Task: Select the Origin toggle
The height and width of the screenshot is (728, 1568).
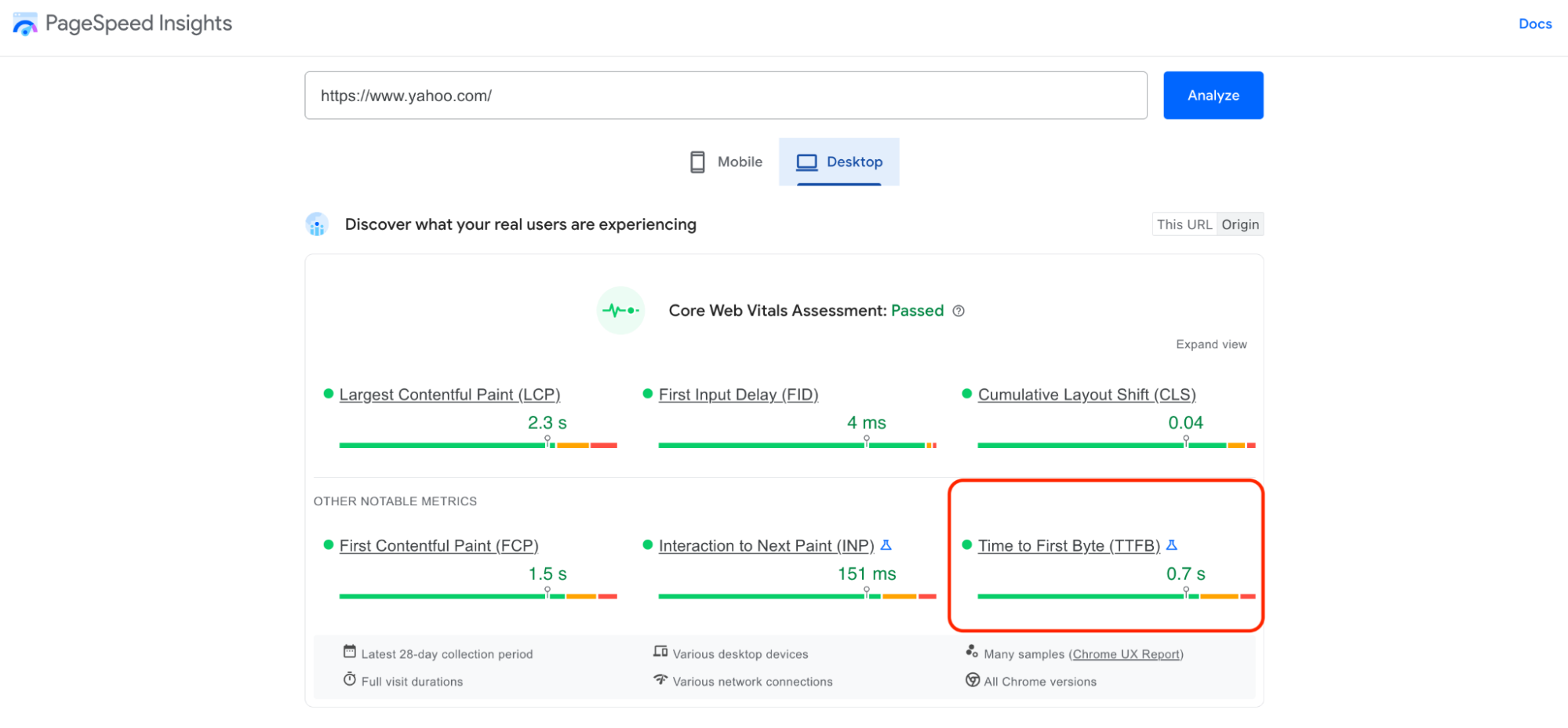Action: pos(1240,224)
